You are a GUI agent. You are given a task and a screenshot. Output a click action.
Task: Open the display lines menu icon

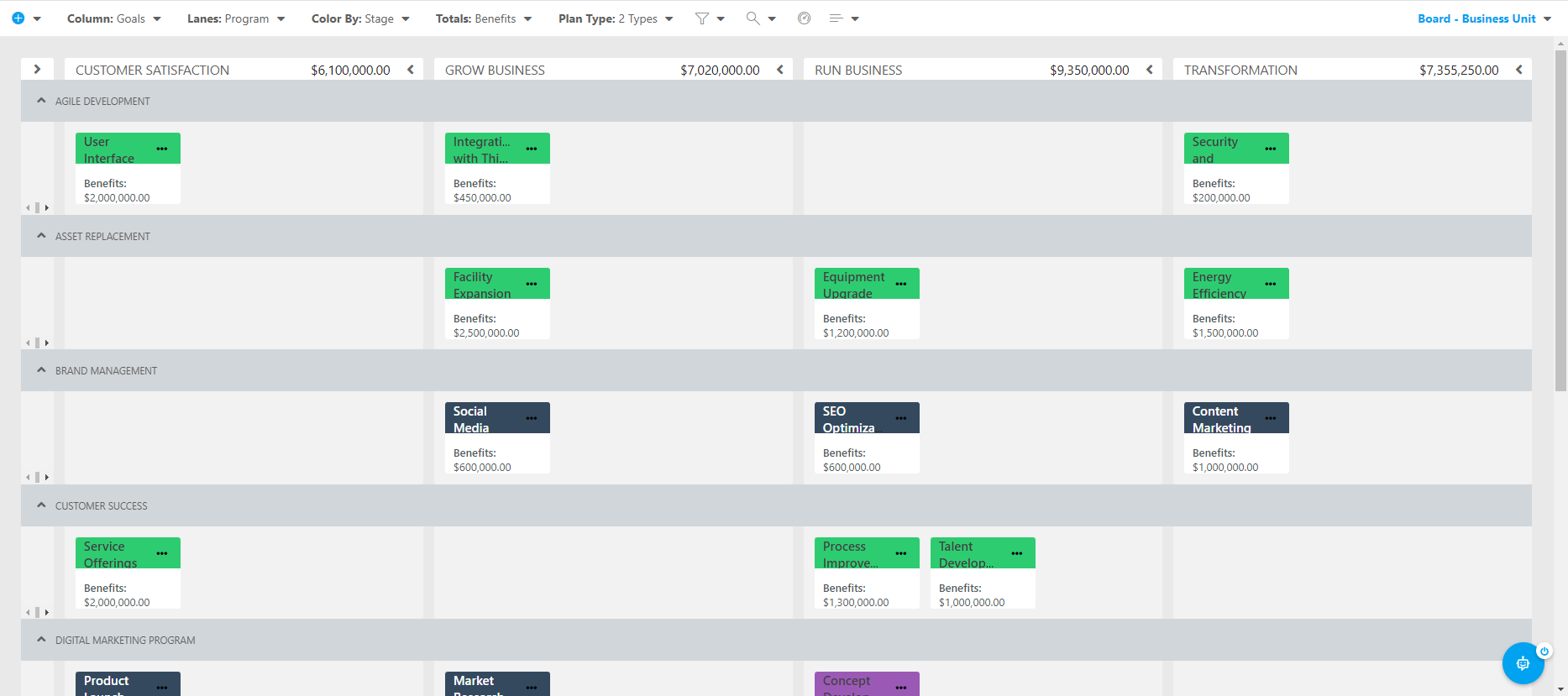(836, 18)
